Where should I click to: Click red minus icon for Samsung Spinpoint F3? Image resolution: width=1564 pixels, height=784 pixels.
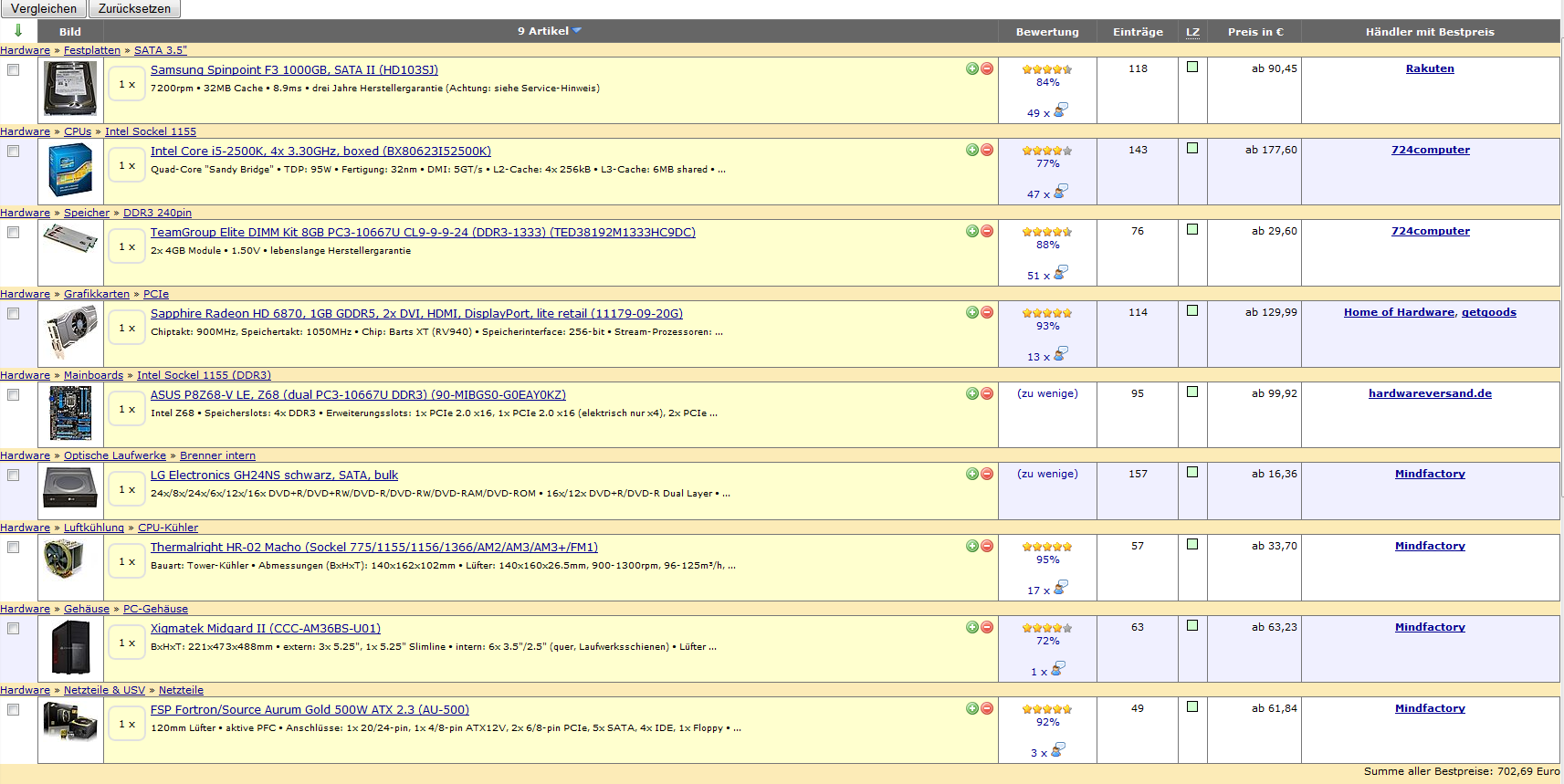click(x=987, y=68)
